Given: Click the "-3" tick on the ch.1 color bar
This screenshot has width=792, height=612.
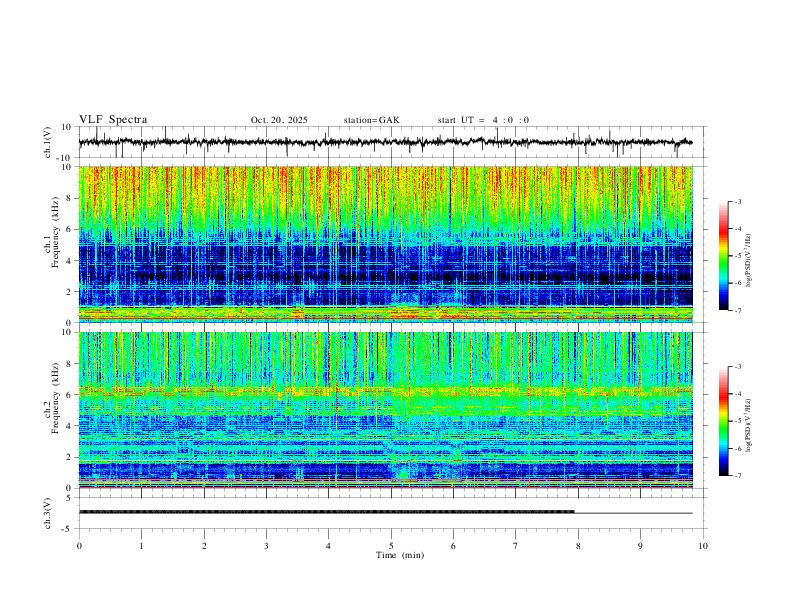Looking at the screenshot, I should (x=737, y=201).
